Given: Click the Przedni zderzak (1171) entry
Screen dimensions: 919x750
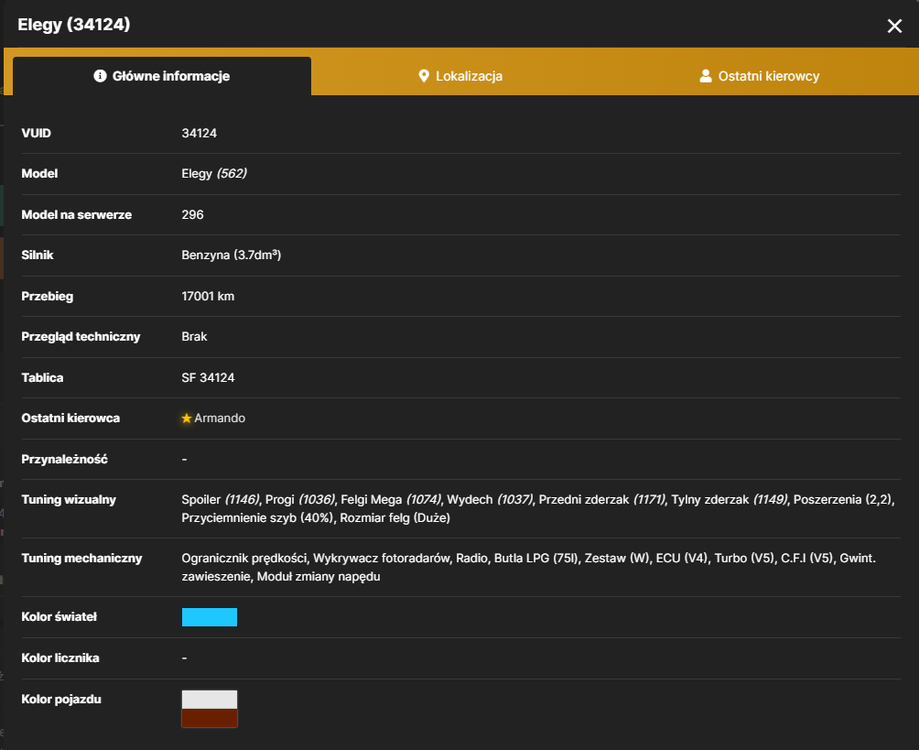Looking at the screenshot, I should coord(601,500).
